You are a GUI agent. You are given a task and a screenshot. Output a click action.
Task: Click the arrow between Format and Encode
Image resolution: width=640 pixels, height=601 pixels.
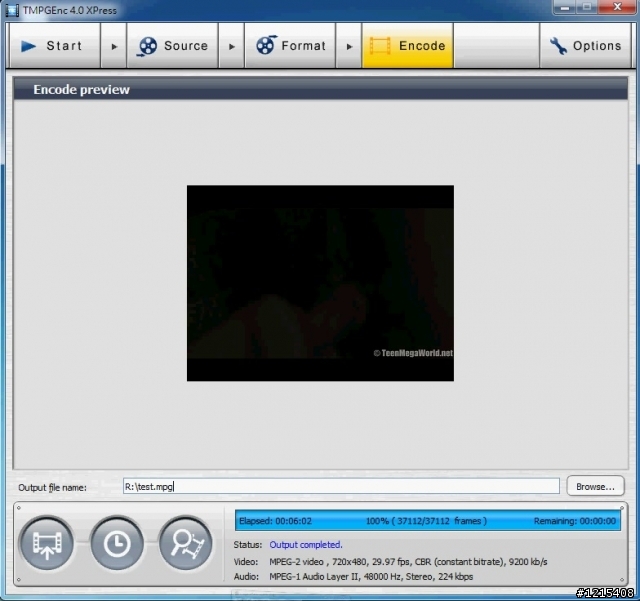pyautogui.click(x=349, y=46)
